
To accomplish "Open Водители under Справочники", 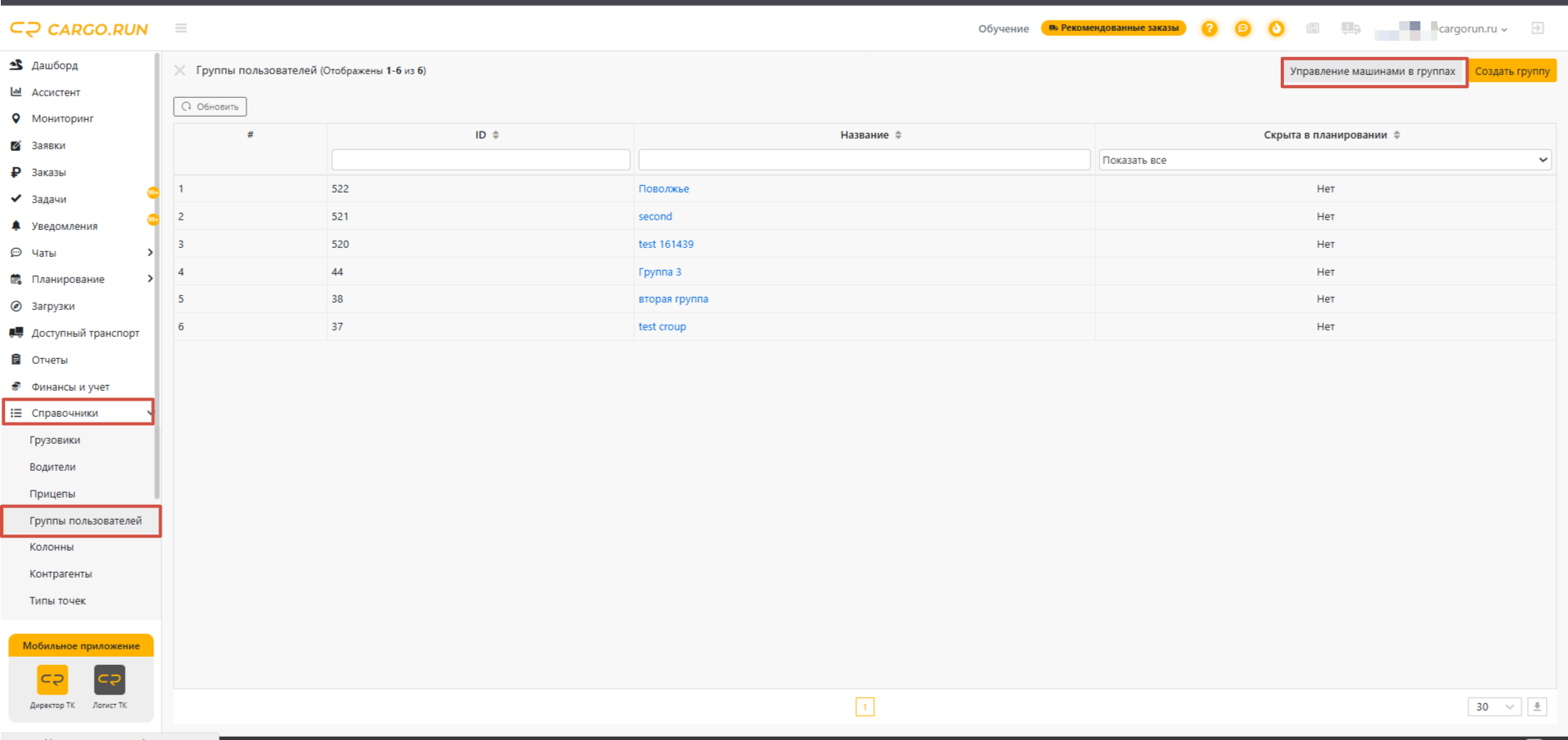I will 52,467.
